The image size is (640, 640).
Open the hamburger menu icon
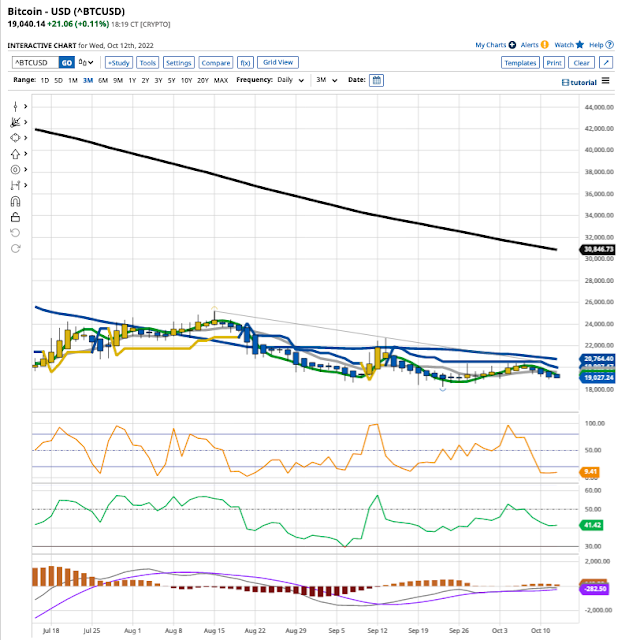click(x=606, y=81)
